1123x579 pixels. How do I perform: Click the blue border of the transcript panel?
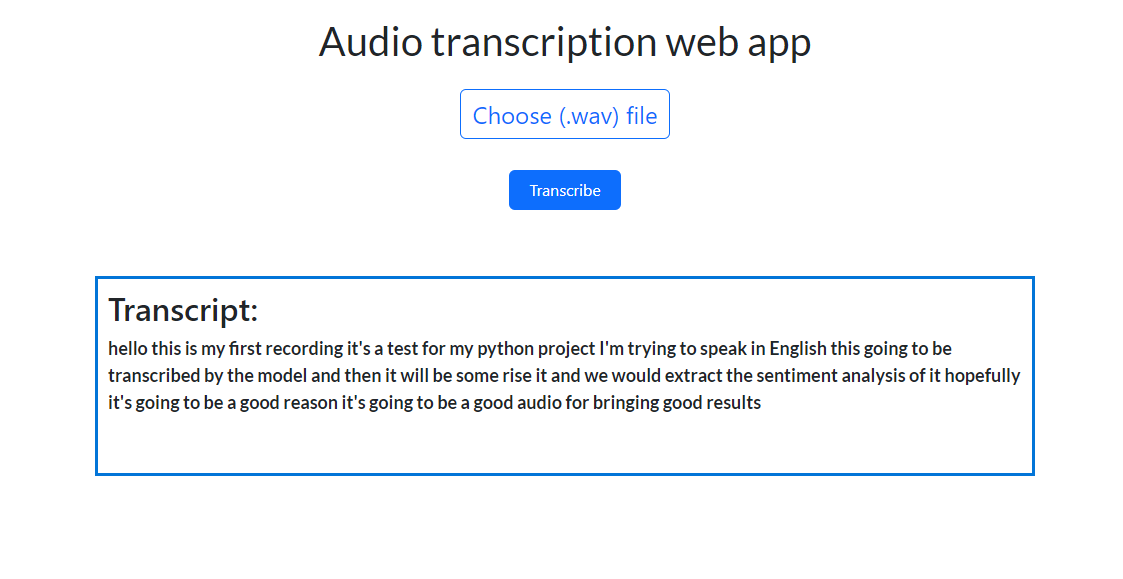click(565, 276)
